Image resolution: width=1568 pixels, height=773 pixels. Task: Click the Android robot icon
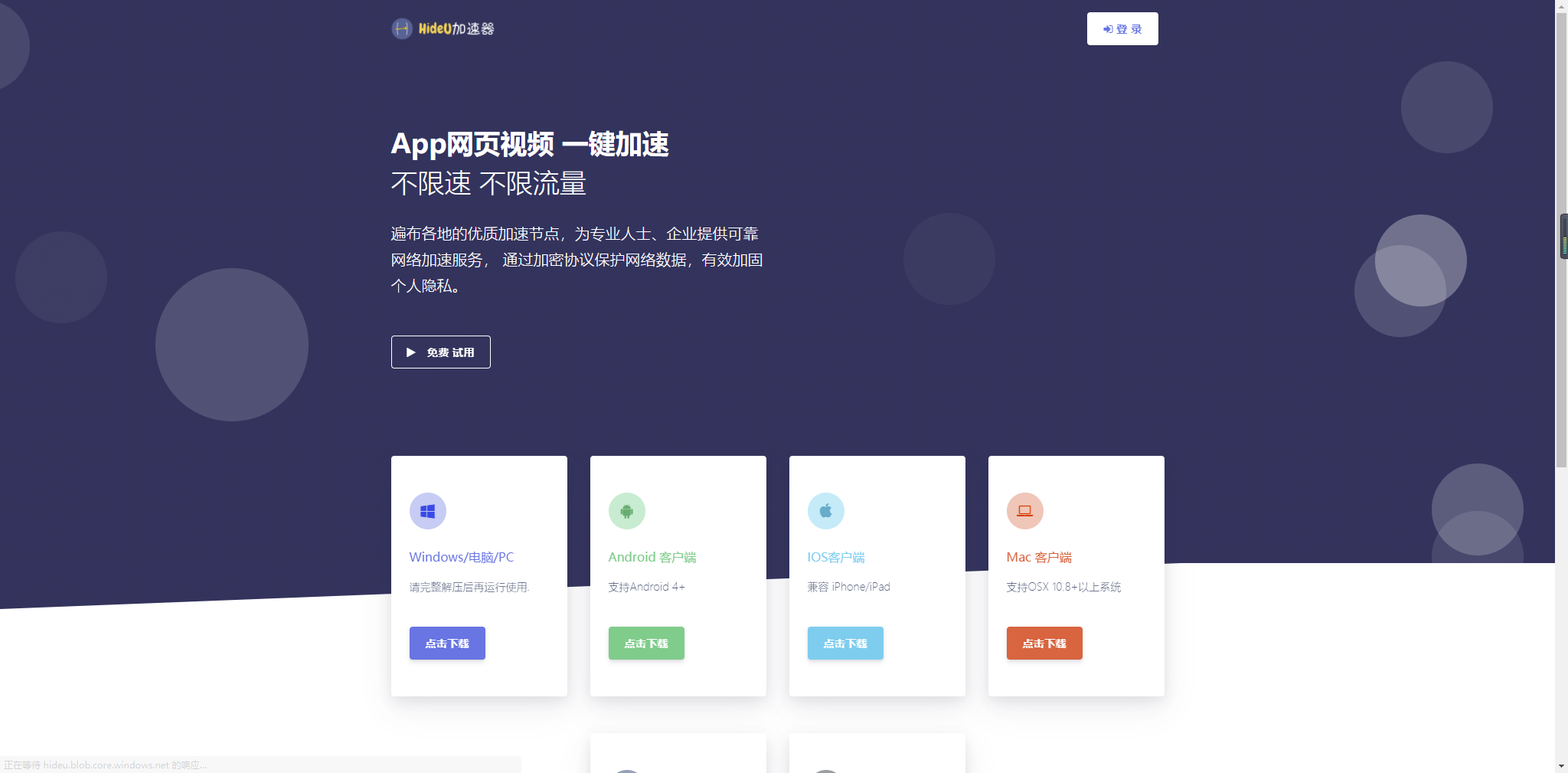627,511
